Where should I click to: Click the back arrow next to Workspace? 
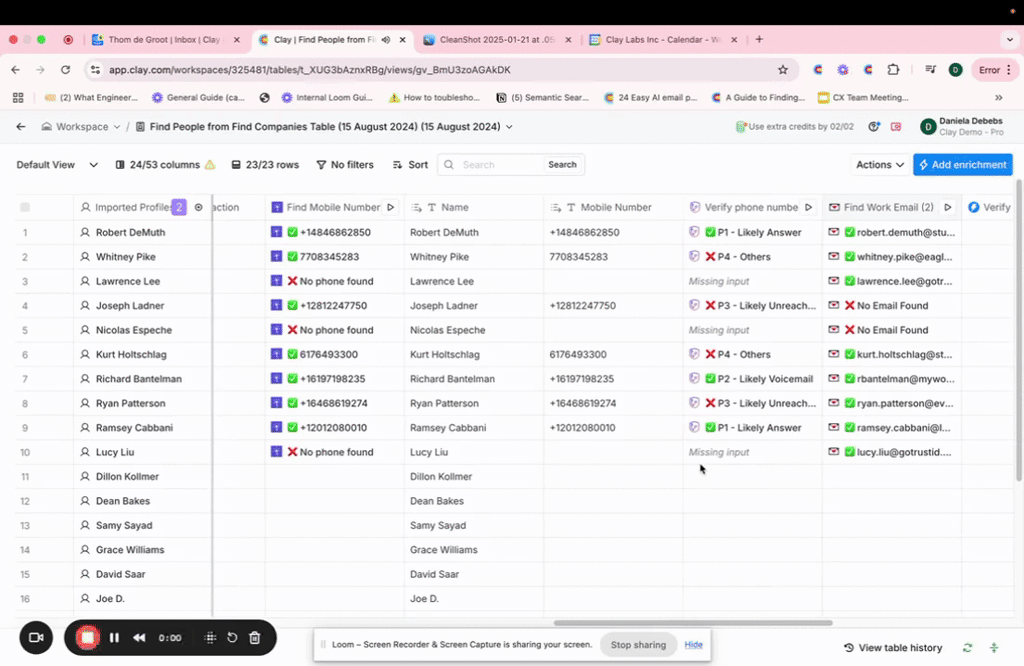tap(21, 127)
